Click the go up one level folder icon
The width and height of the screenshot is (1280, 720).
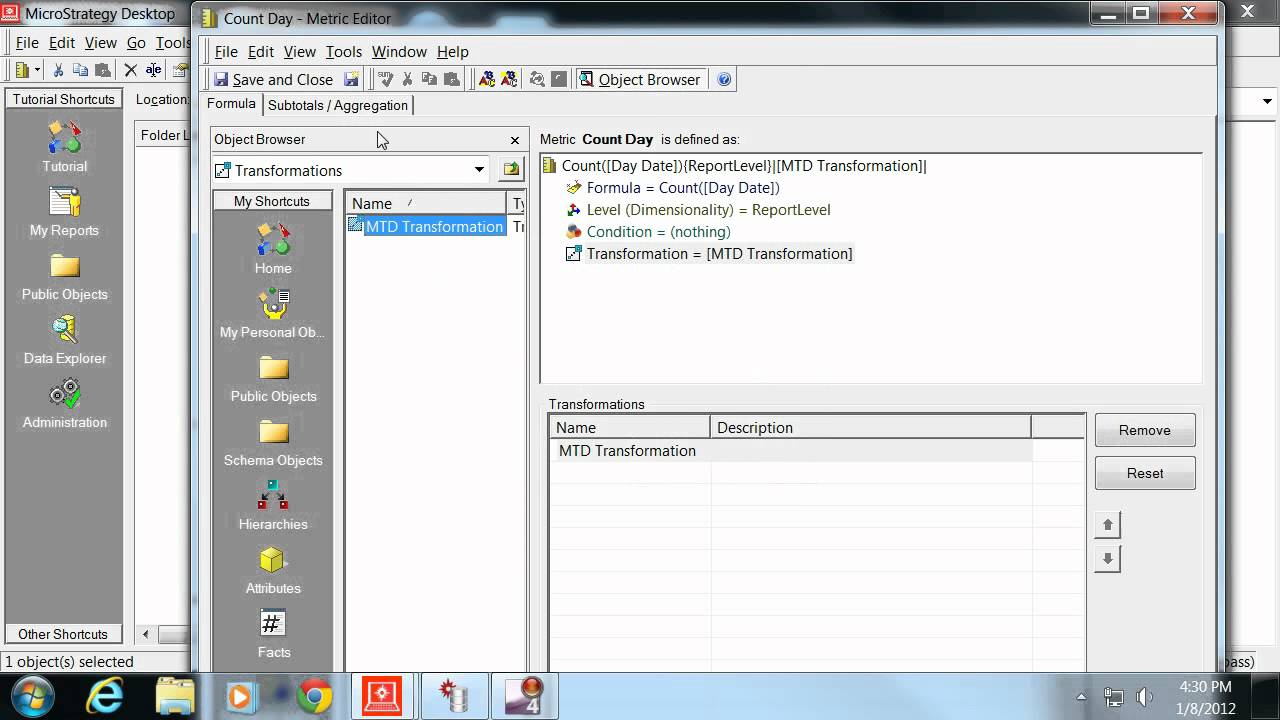click(x=511, y=170)
